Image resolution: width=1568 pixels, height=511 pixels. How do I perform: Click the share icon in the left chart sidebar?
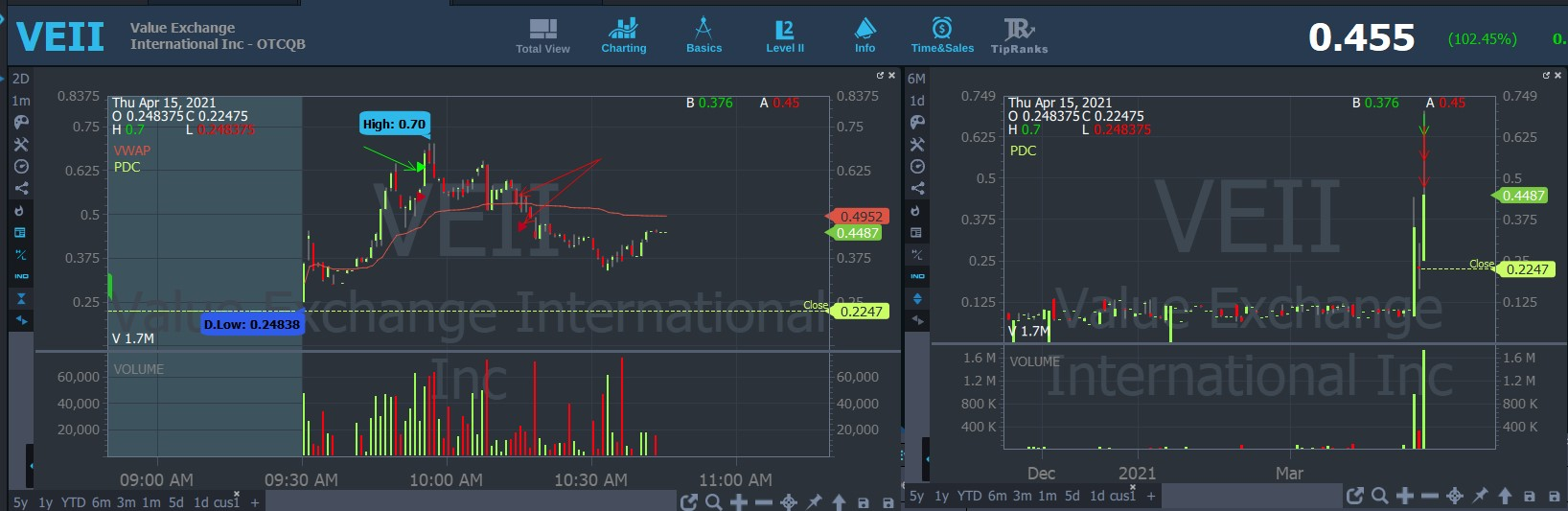[x=21, y=189]
